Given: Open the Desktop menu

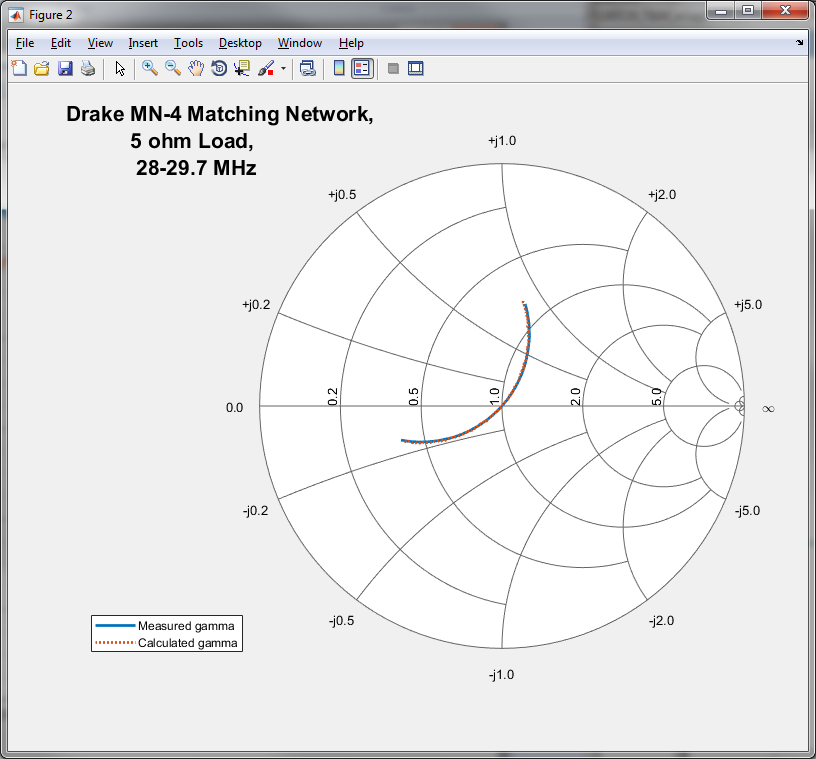Looking at the screenshot, I should coord(240,43).
